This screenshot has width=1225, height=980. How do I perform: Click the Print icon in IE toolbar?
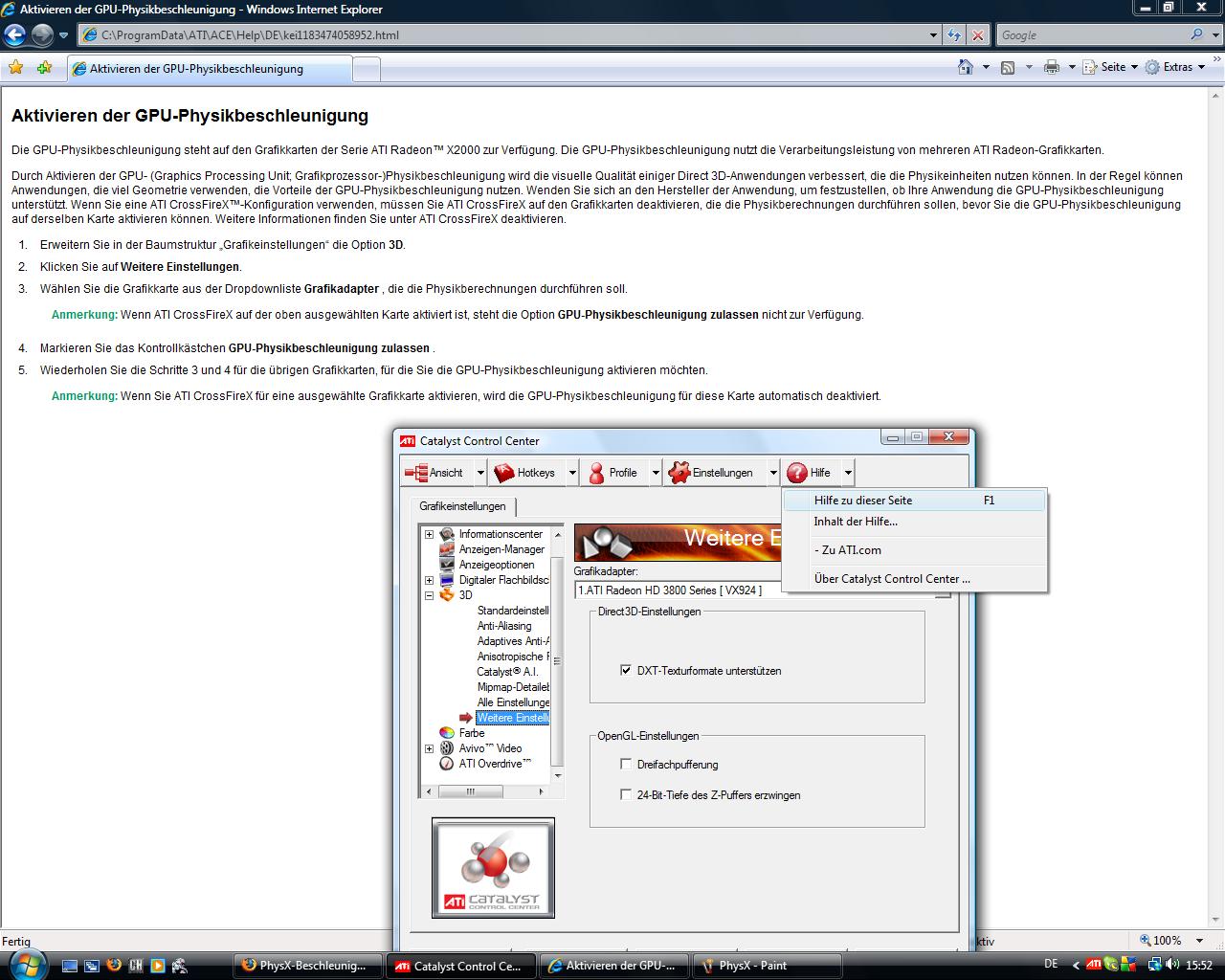[1052, 67]
